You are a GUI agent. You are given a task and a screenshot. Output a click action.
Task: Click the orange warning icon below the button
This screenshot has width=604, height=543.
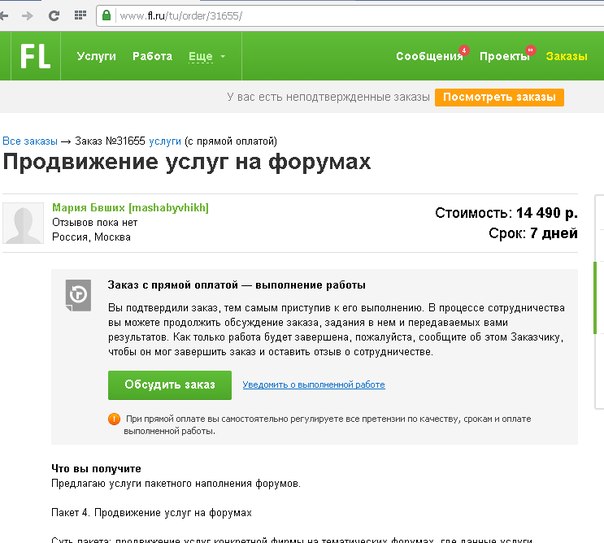tap(114, 419)
